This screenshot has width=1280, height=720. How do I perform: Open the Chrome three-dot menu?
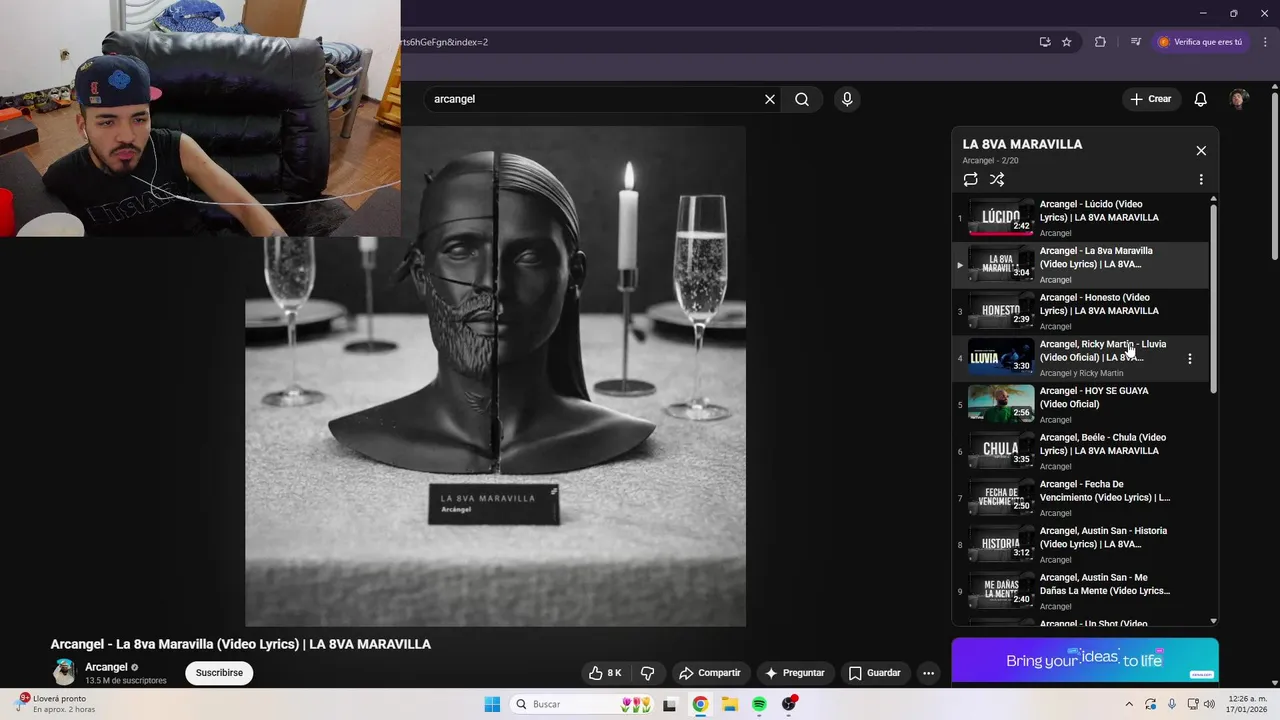pos(1265,42)
